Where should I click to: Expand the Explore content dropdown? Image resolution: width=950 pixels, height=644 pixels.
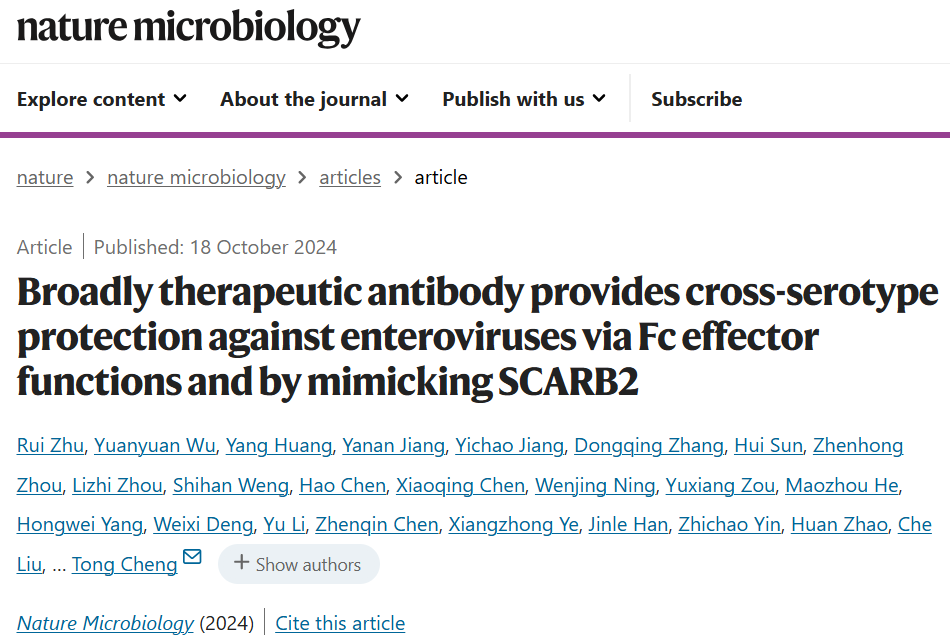pos(102,99)
